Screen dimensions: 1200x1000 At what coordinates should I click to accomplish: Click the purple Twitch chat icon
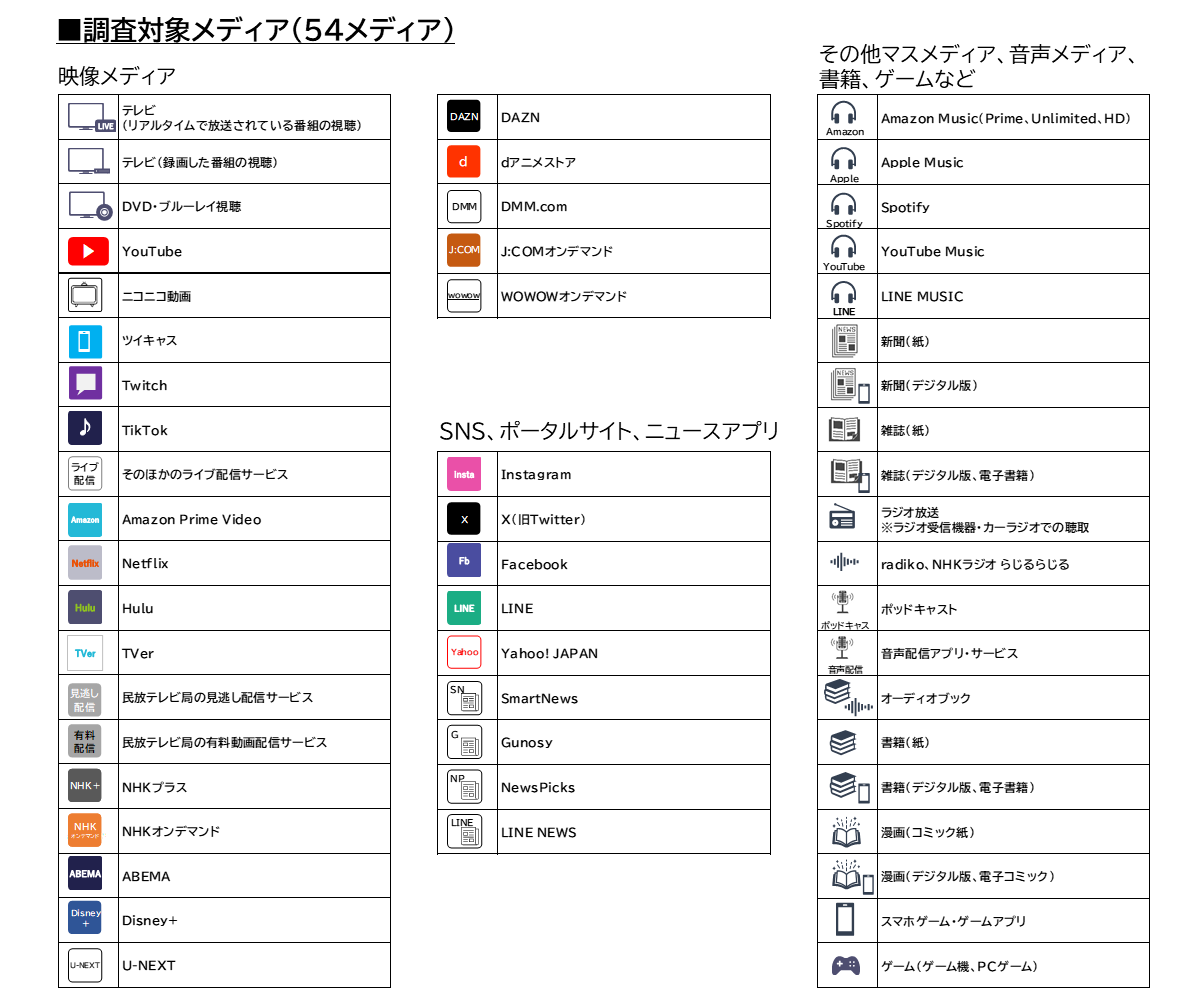(86, 384)
